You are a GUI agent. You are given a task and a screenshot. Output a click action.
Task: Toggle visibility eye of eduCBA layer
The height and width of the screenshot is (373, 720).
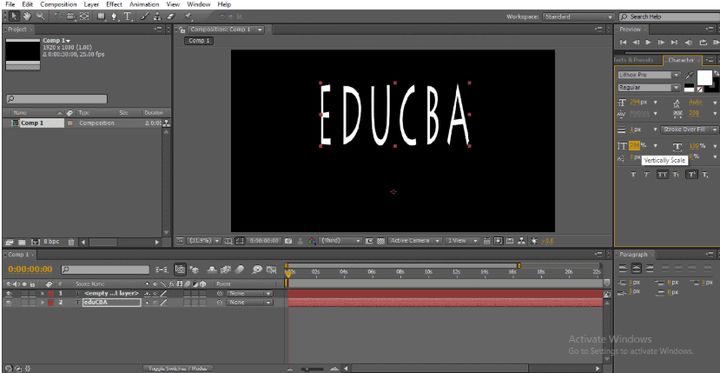coord(9,302)
